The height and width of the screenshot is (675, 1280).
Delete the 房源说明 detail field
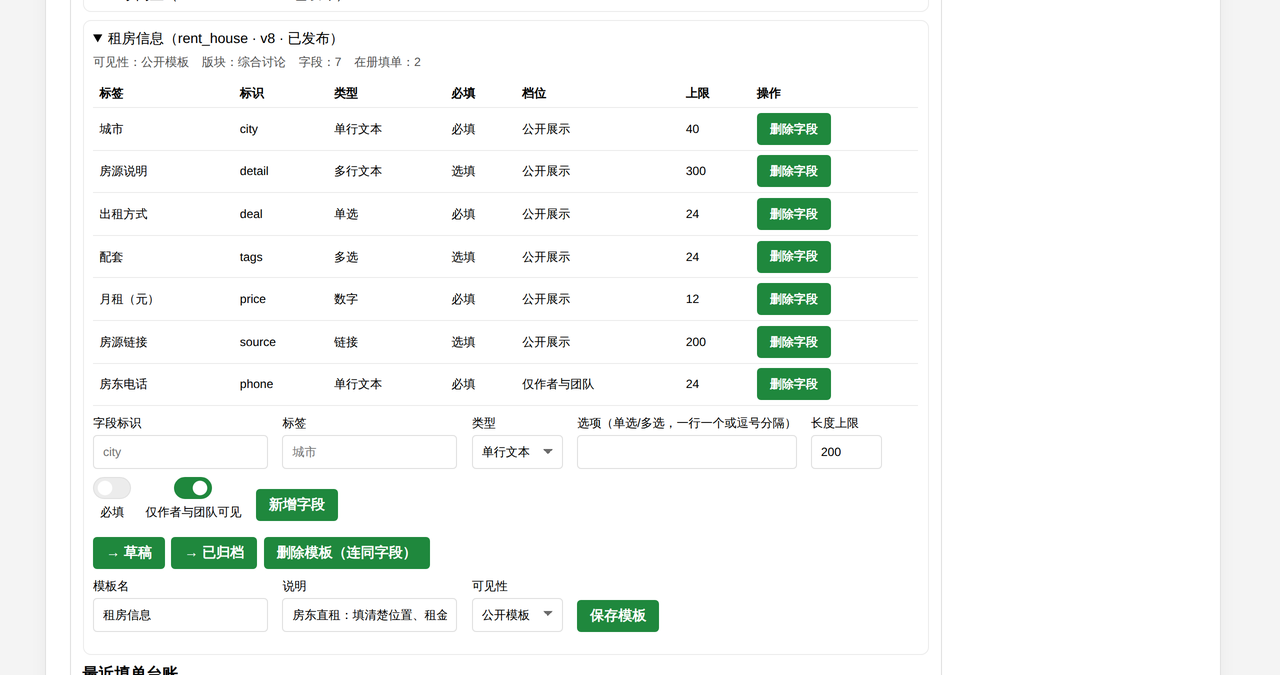pyautogui.click(x=793, y=171)
